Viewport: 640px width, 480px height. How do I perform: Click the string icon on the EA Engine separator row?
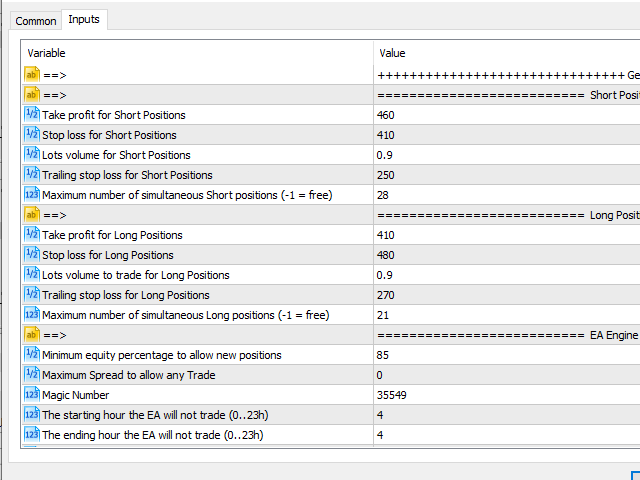(x=32, y=334)
